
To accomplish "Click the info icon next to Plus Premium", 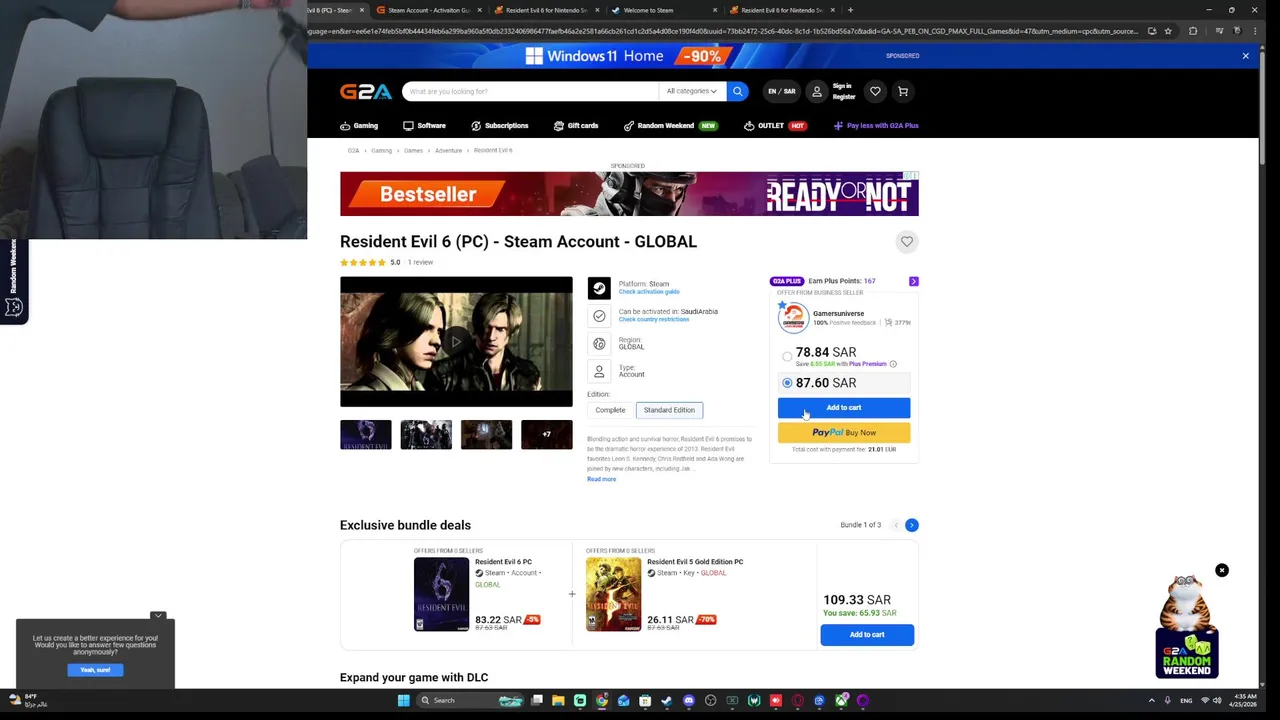I will (x=893, y=364).
